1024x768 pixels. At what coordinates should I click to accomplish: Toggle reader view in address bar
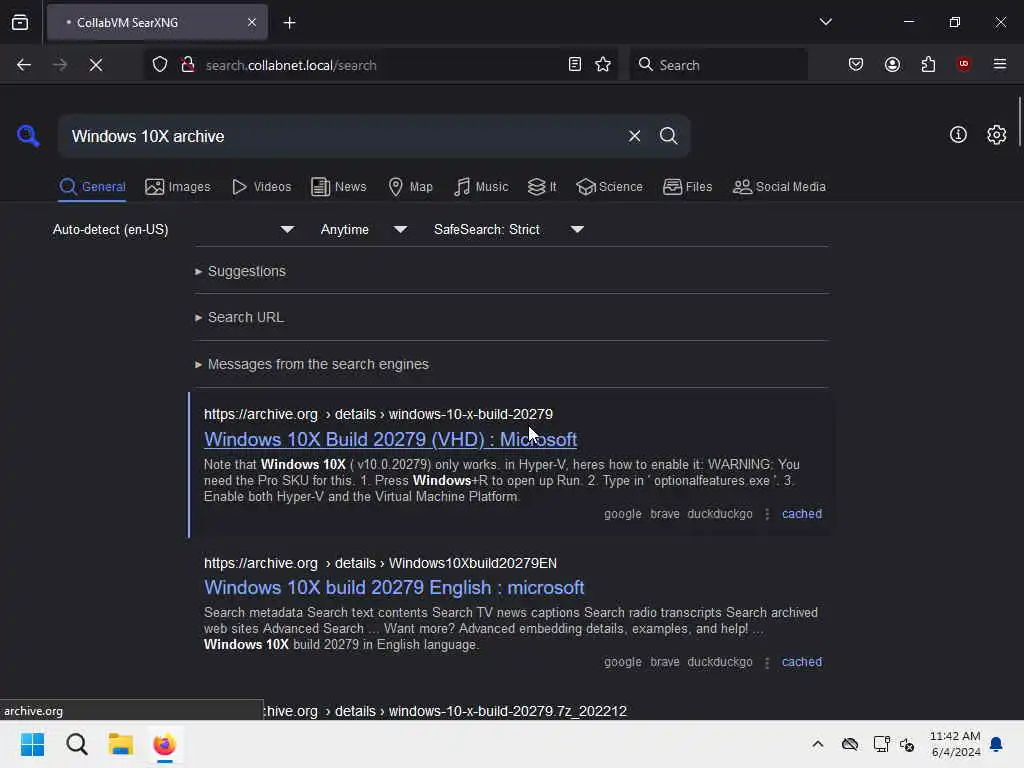pyautogui.click(x=575, y=65)
